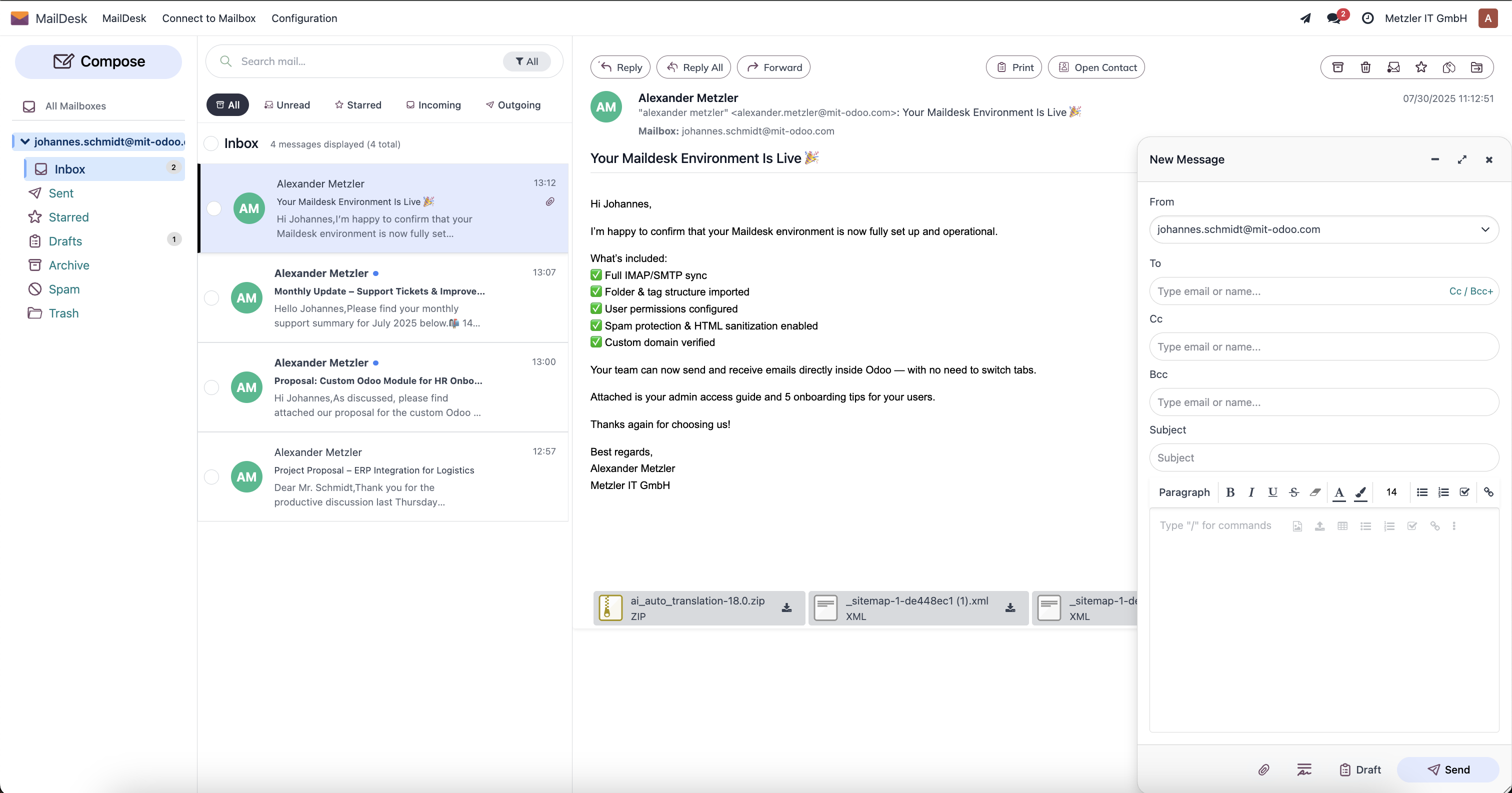
Task: Click the Open Contact button
Action: point(1096,67)
